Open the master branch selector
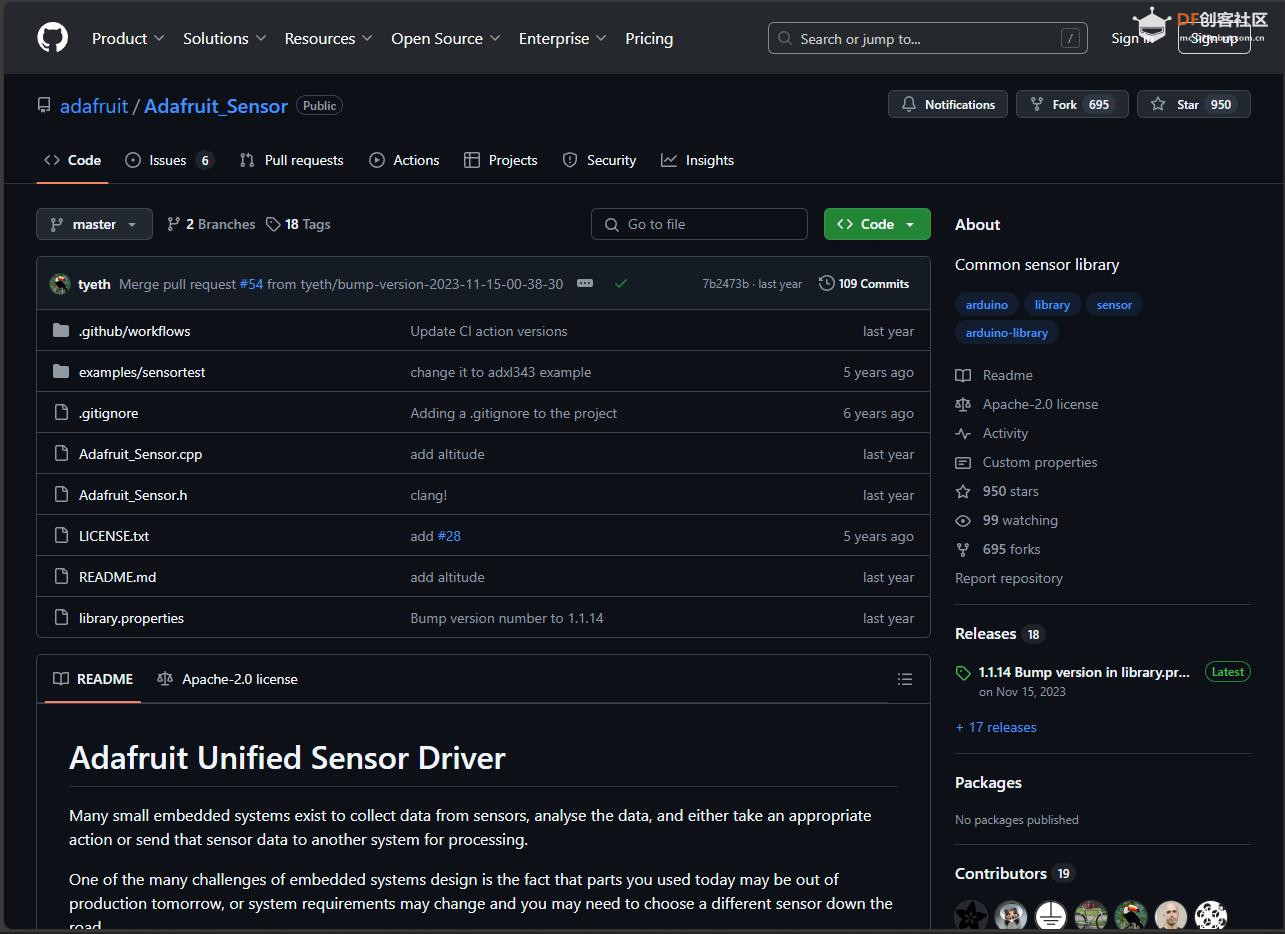Screen dimensions: 1285x934 pos(94,224)
